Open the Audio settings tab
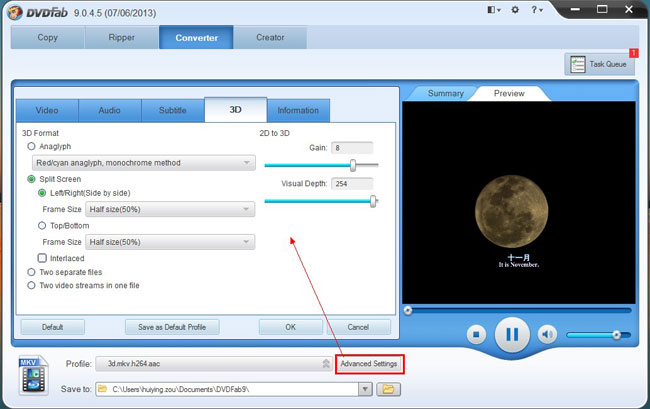Screen dimensions: 650x409 pos(109,110)
